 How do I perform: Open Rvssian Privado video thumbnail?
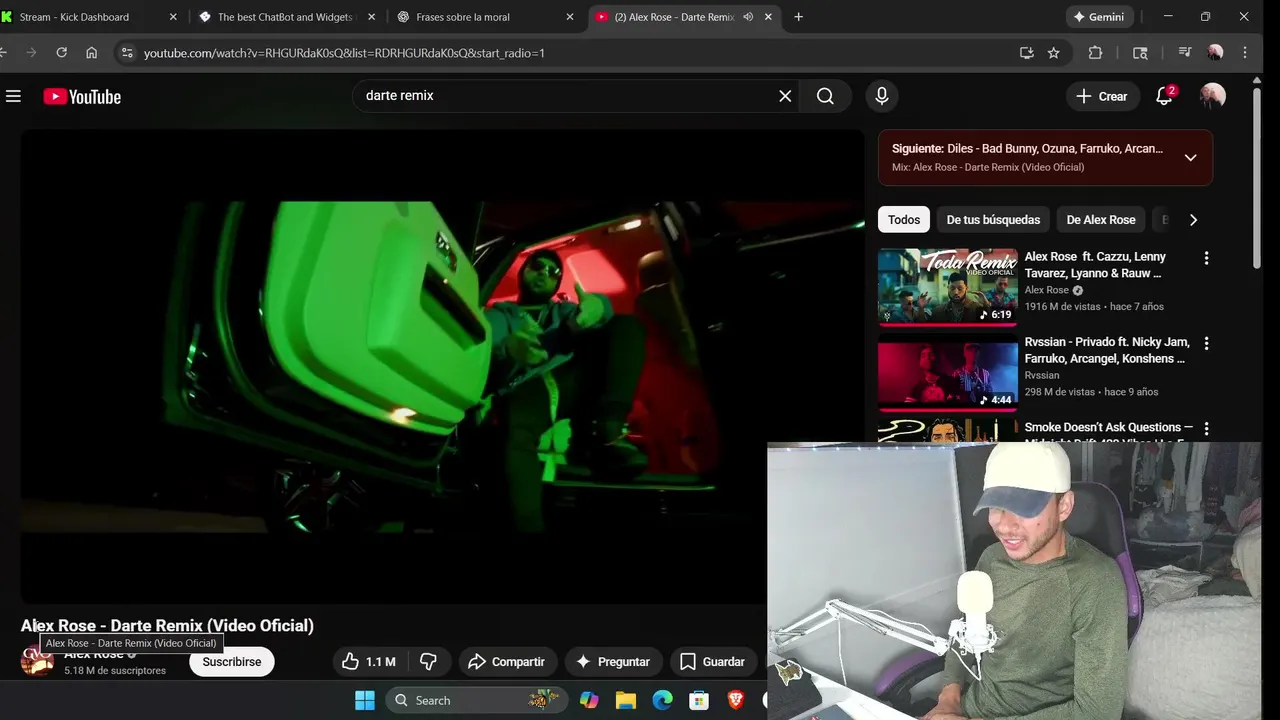coord(947,373)
